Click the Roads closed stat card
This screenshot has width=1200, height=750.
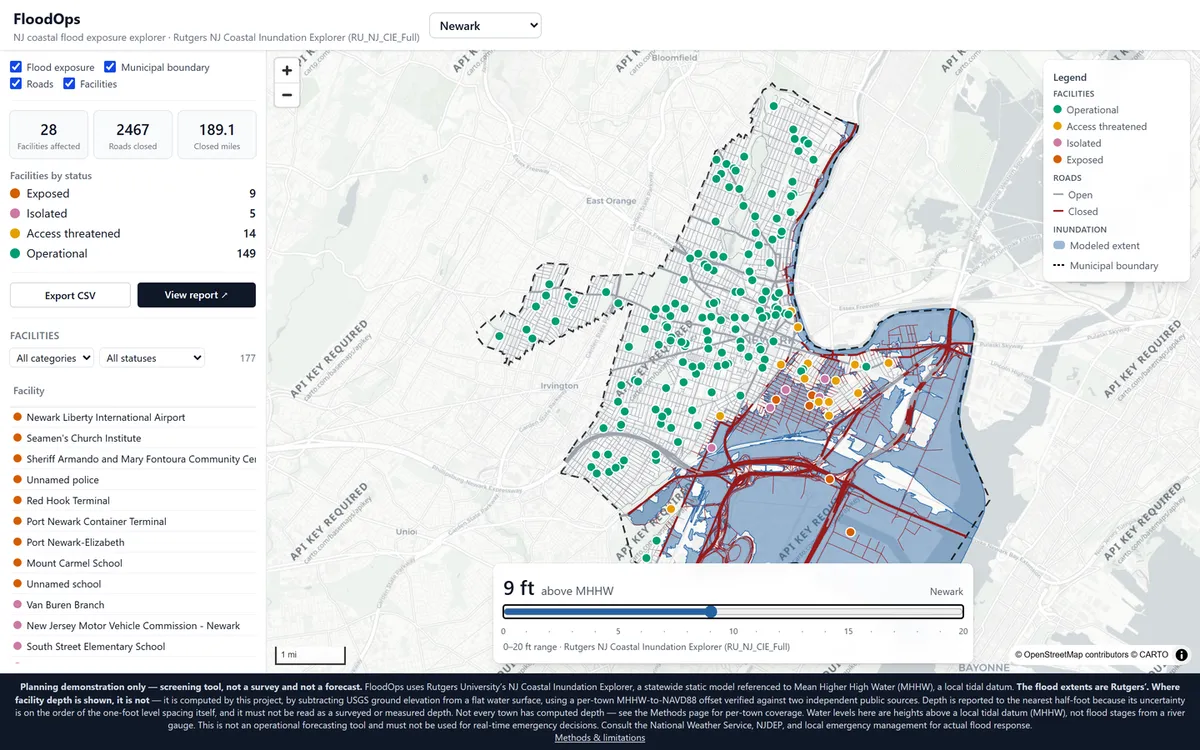(x=133, y=136)
